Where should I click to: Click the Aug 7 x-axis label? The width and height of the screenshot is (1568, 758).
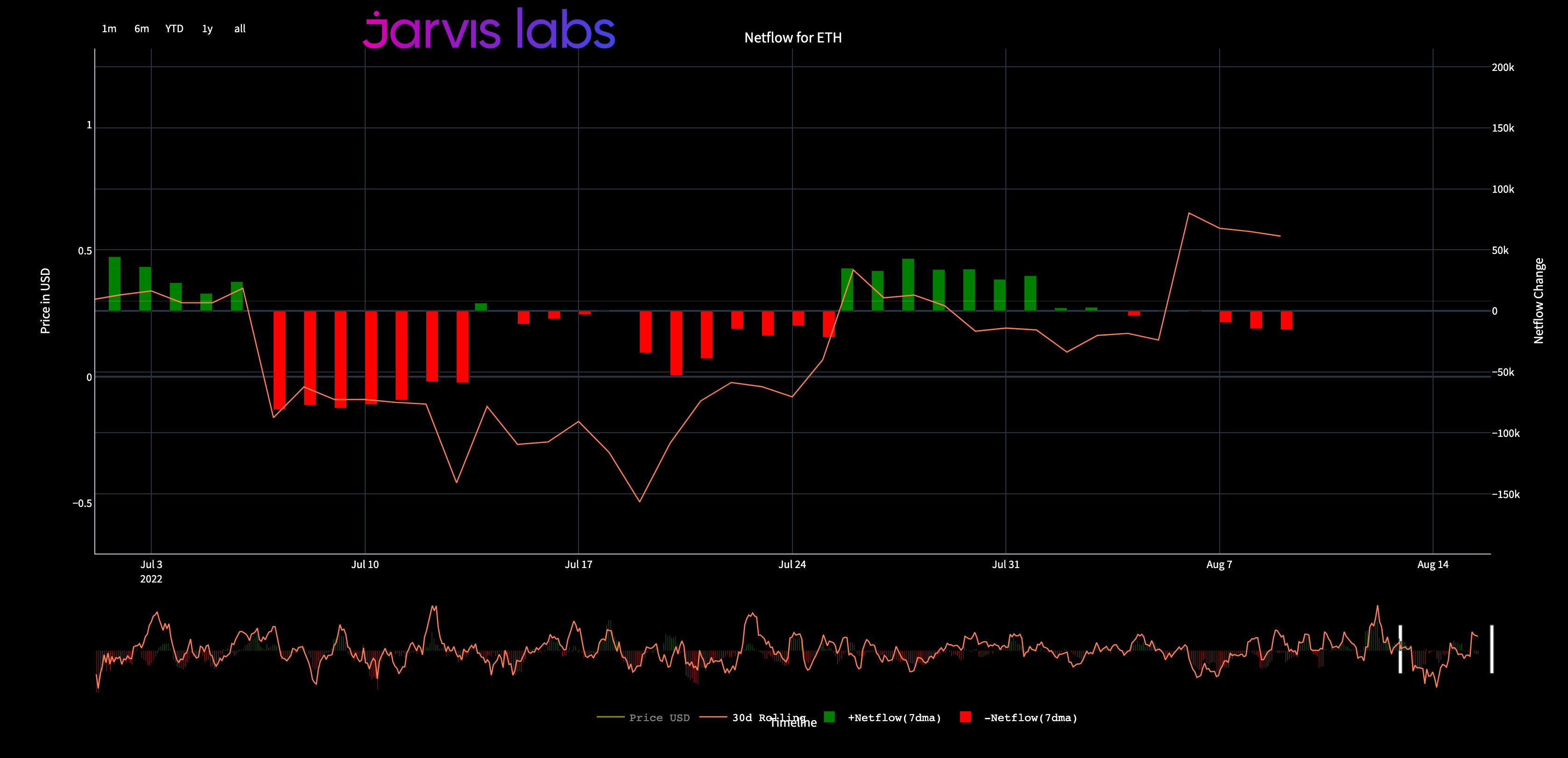[x=1219, y=565]
